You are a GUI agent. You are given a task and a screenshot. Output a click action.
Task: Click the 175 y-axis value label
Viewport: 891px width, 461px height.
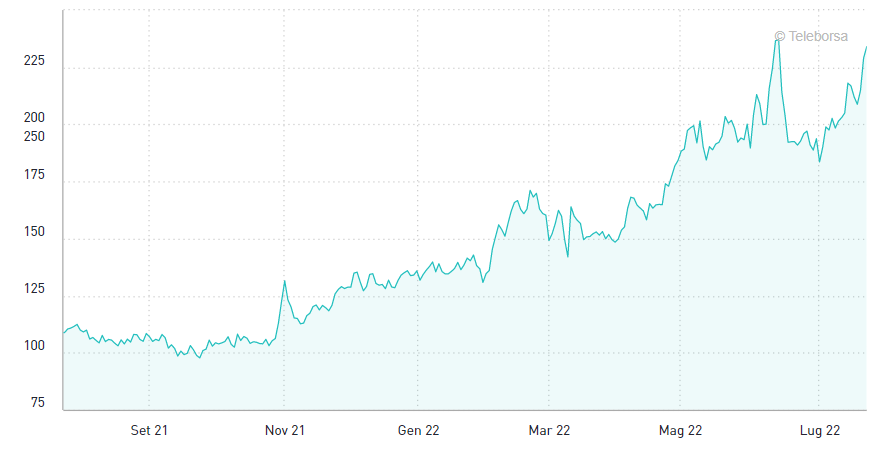click(x=34, y=175)
